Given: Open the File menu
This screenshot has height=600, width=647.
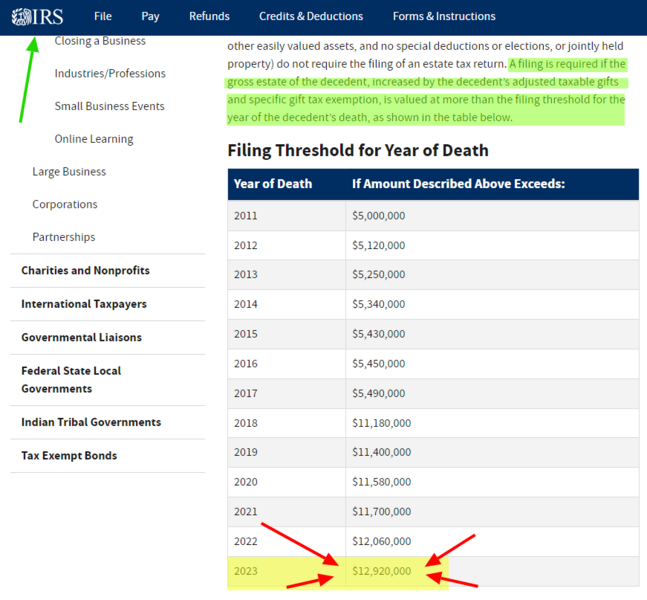Looking at the screenshot, I should 103,16.
